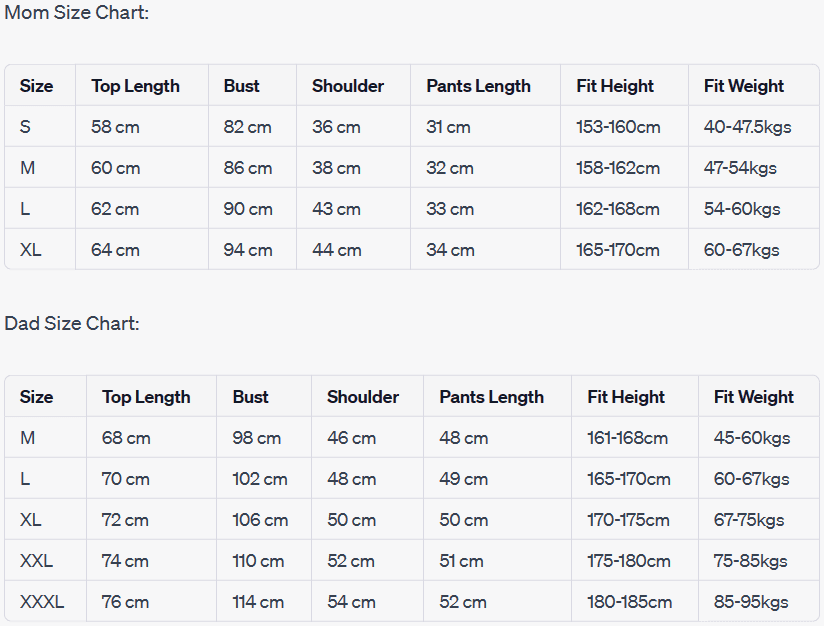Select the Shoulder header in Mom chart
This screenshot has height=626, width=824.
(348, 86)
